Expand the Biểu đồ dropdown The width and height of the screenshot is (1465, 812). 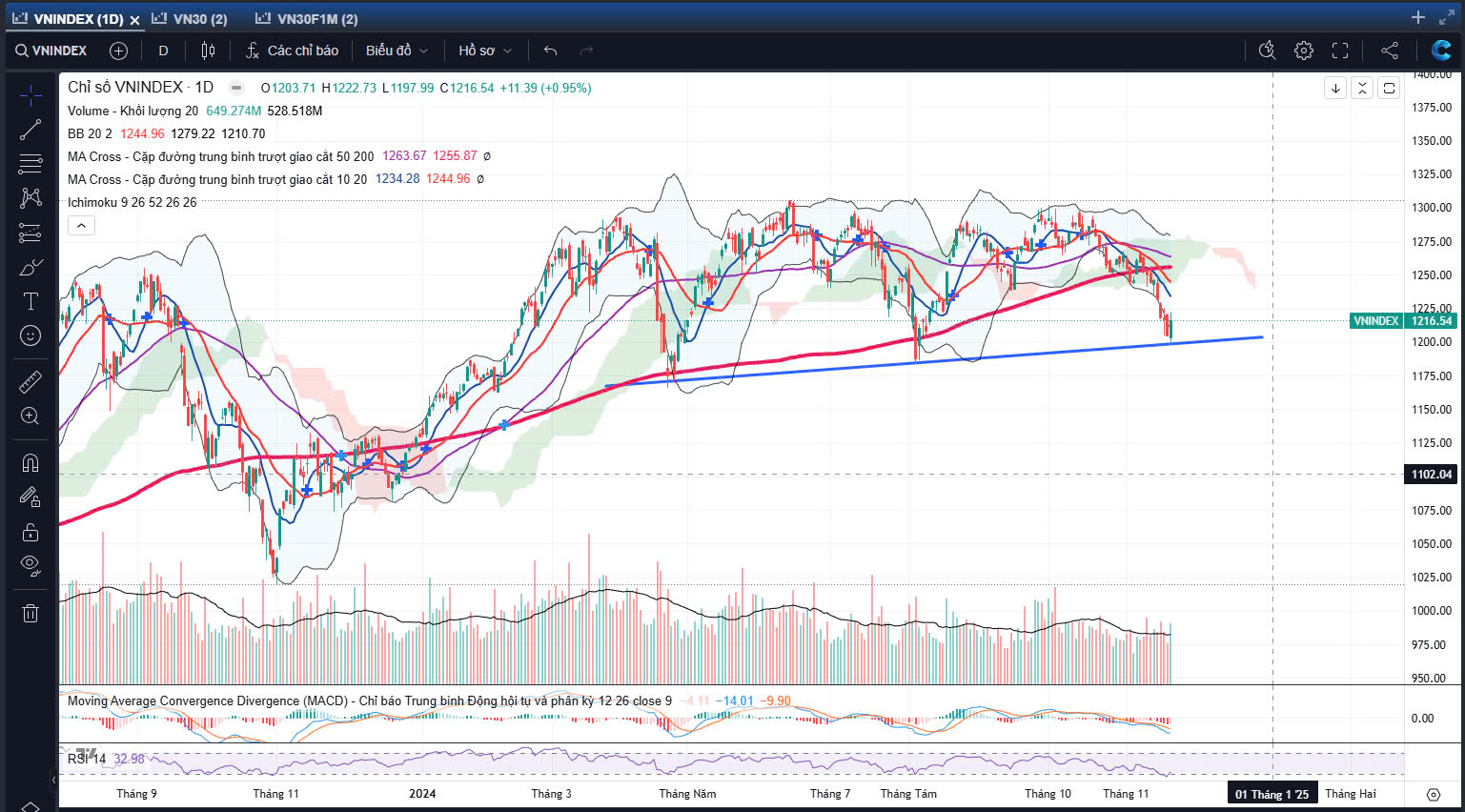click(x=397, y=51)
